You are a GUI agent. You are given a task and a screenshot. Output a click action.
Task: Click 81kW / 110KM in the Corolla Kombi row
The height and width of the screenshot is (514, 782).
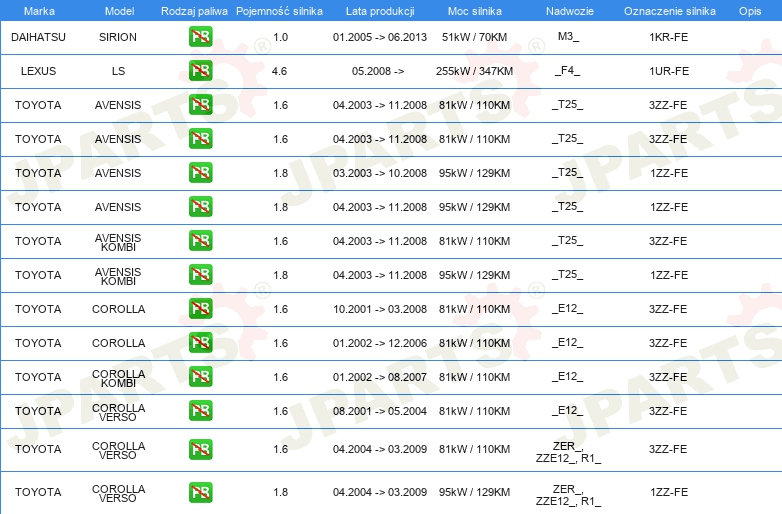[474, 377]
